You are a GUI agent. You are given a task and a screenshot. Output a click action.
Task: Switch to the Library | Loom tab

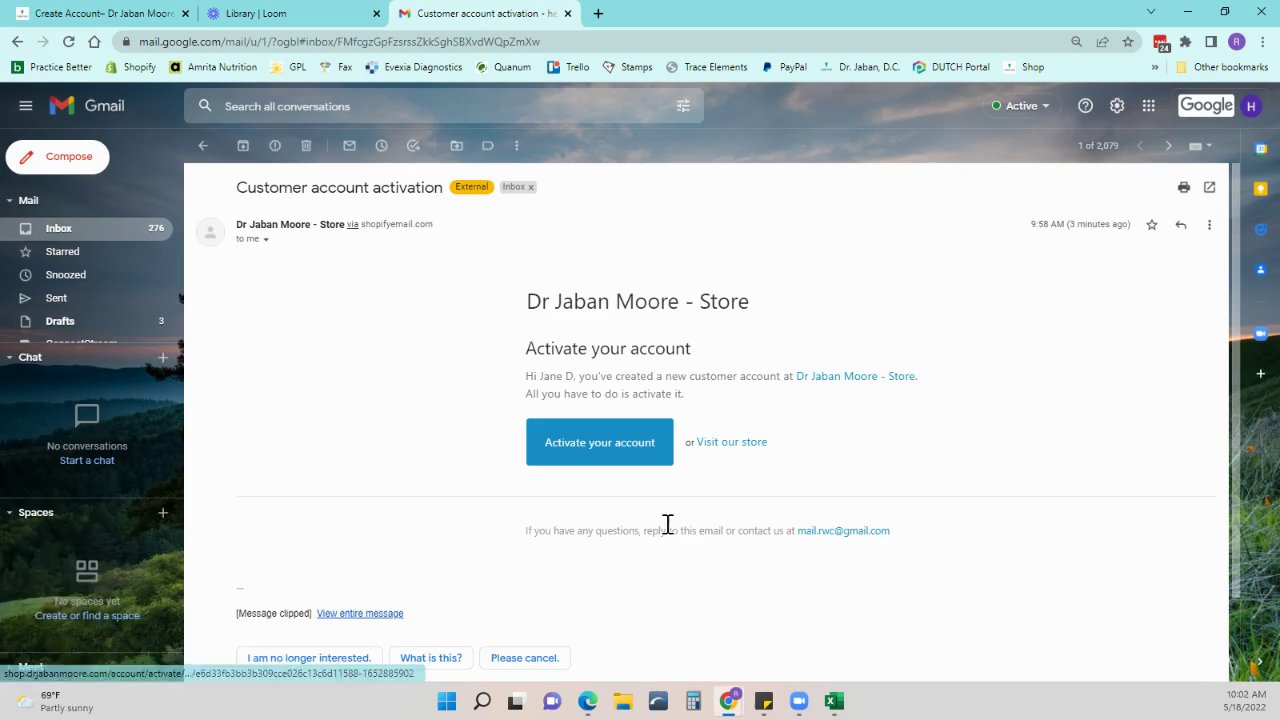290,13
